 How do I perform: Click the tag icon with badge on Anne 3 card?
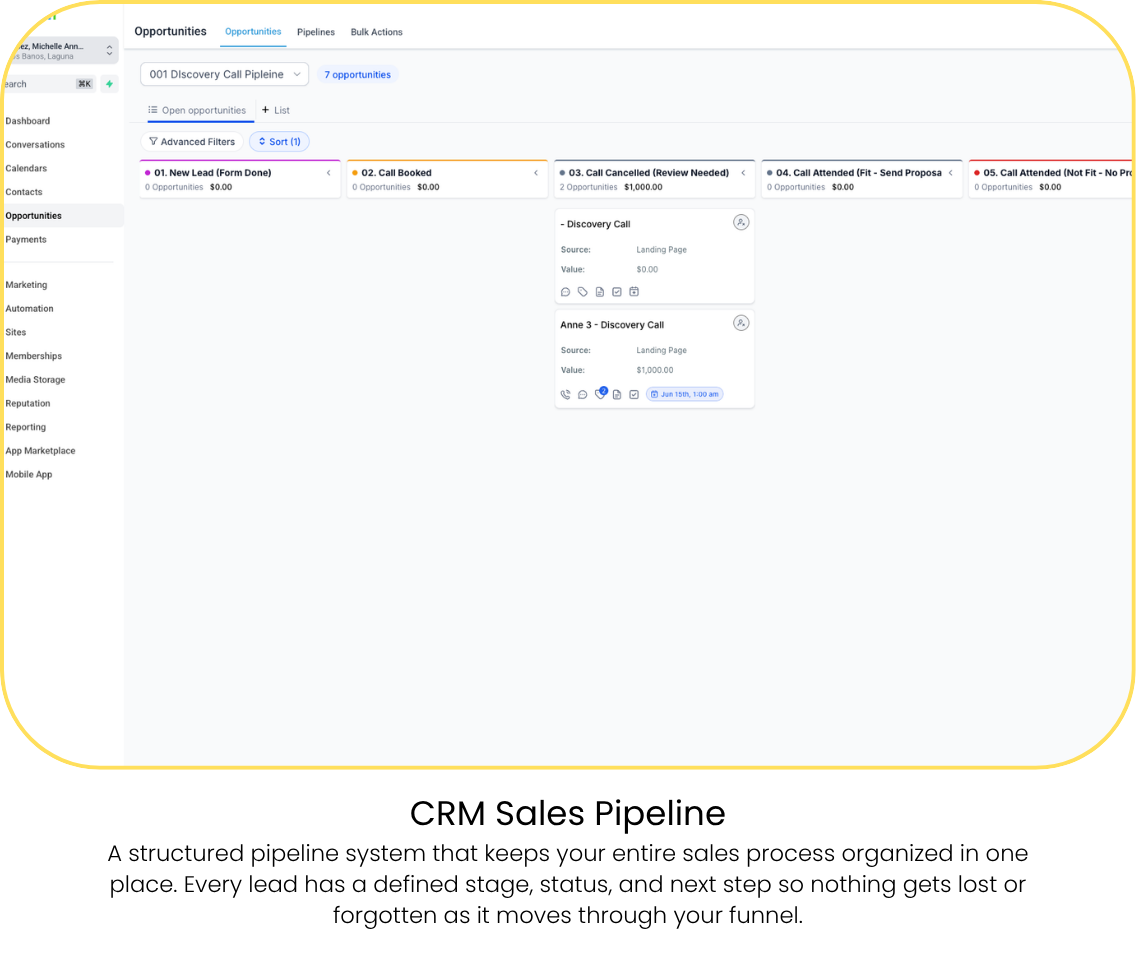pos(601,393)
